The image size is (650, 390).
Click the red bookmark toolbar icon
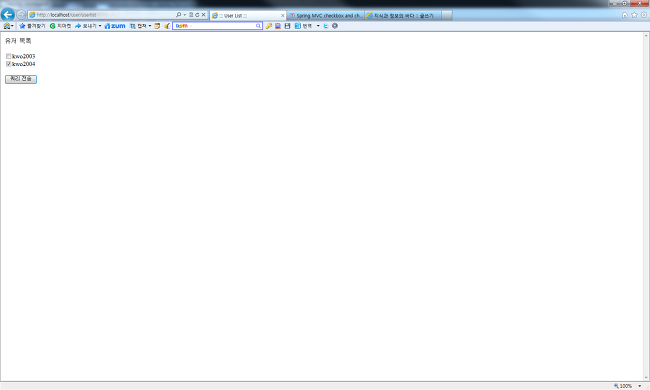point(278,26)
